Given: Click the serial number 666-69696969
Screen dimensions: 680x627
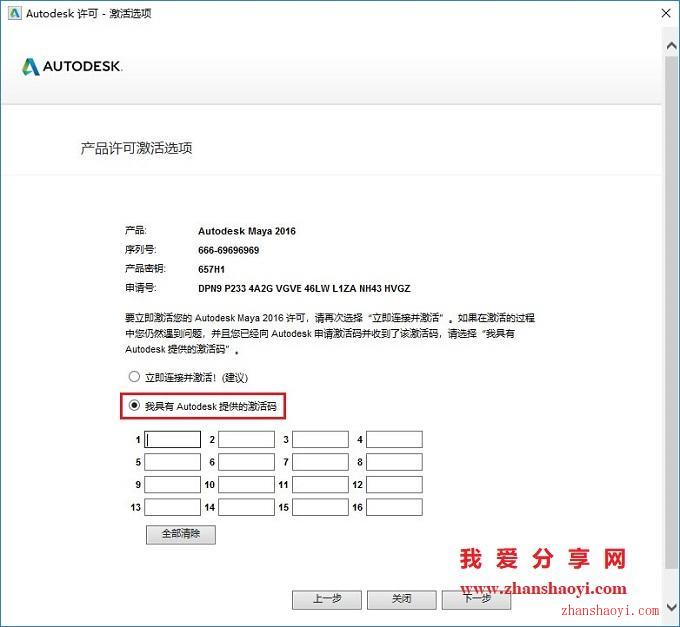Looking at the screenshot, I should [229, 250].
